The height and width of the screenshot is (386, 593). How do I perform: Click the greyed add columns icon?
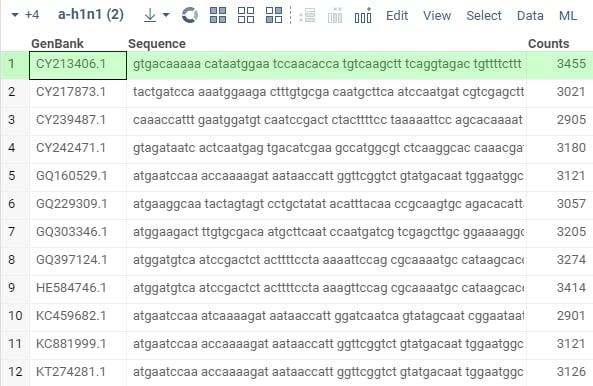335,16
